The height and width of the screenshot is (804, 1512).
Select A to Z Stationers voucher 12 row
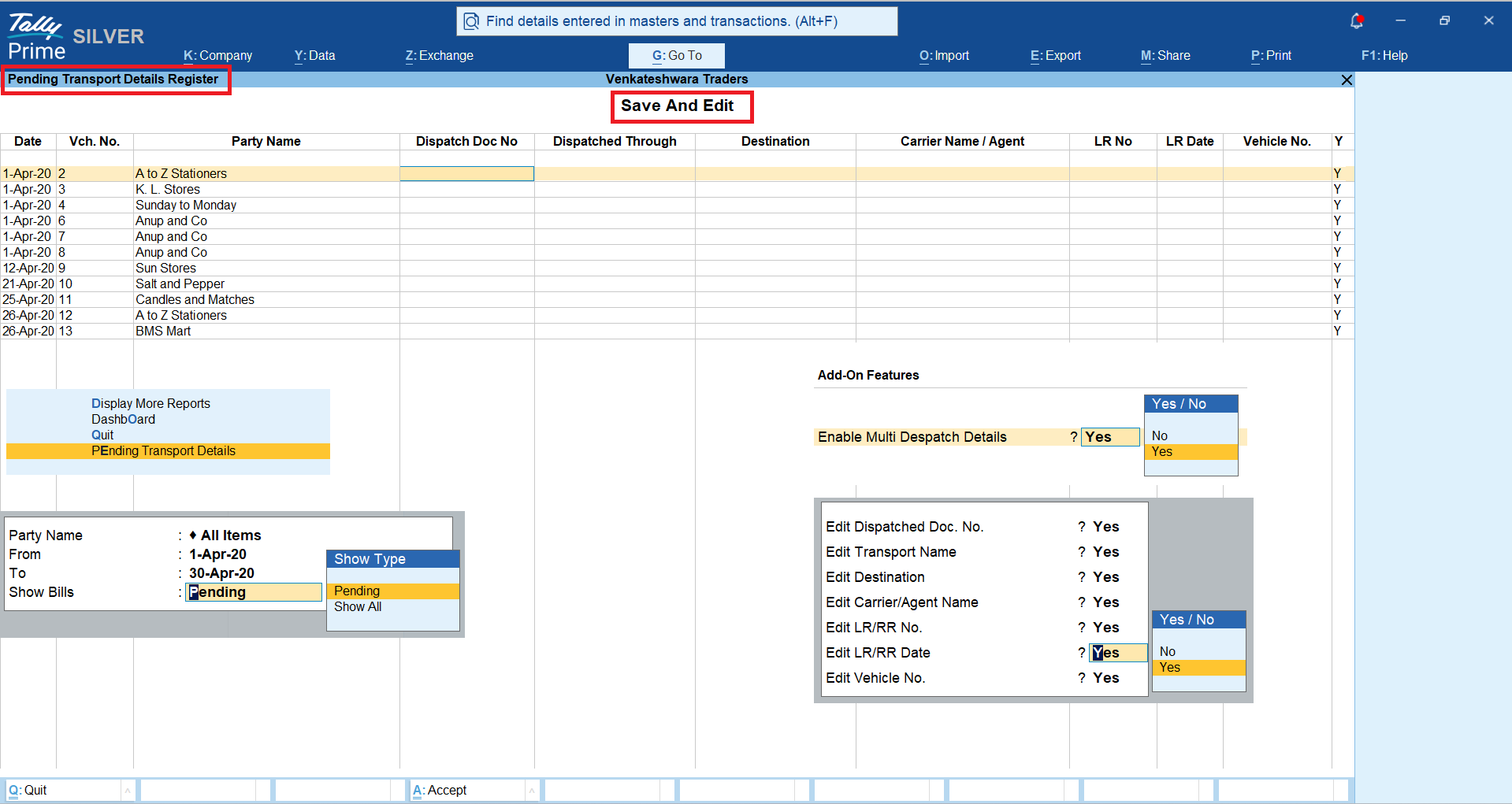tap(677, 316)
